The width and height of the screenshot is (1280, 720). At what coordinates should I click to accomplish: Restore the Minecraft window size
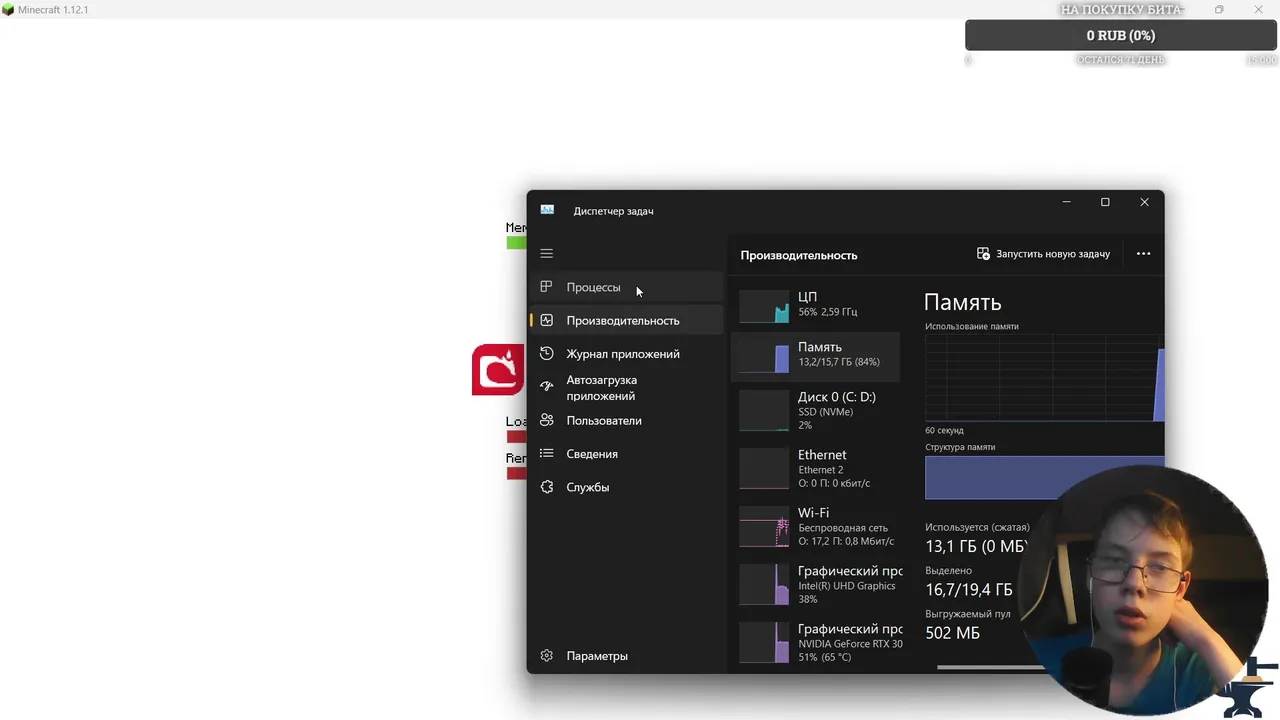[x=1219, y=10]
